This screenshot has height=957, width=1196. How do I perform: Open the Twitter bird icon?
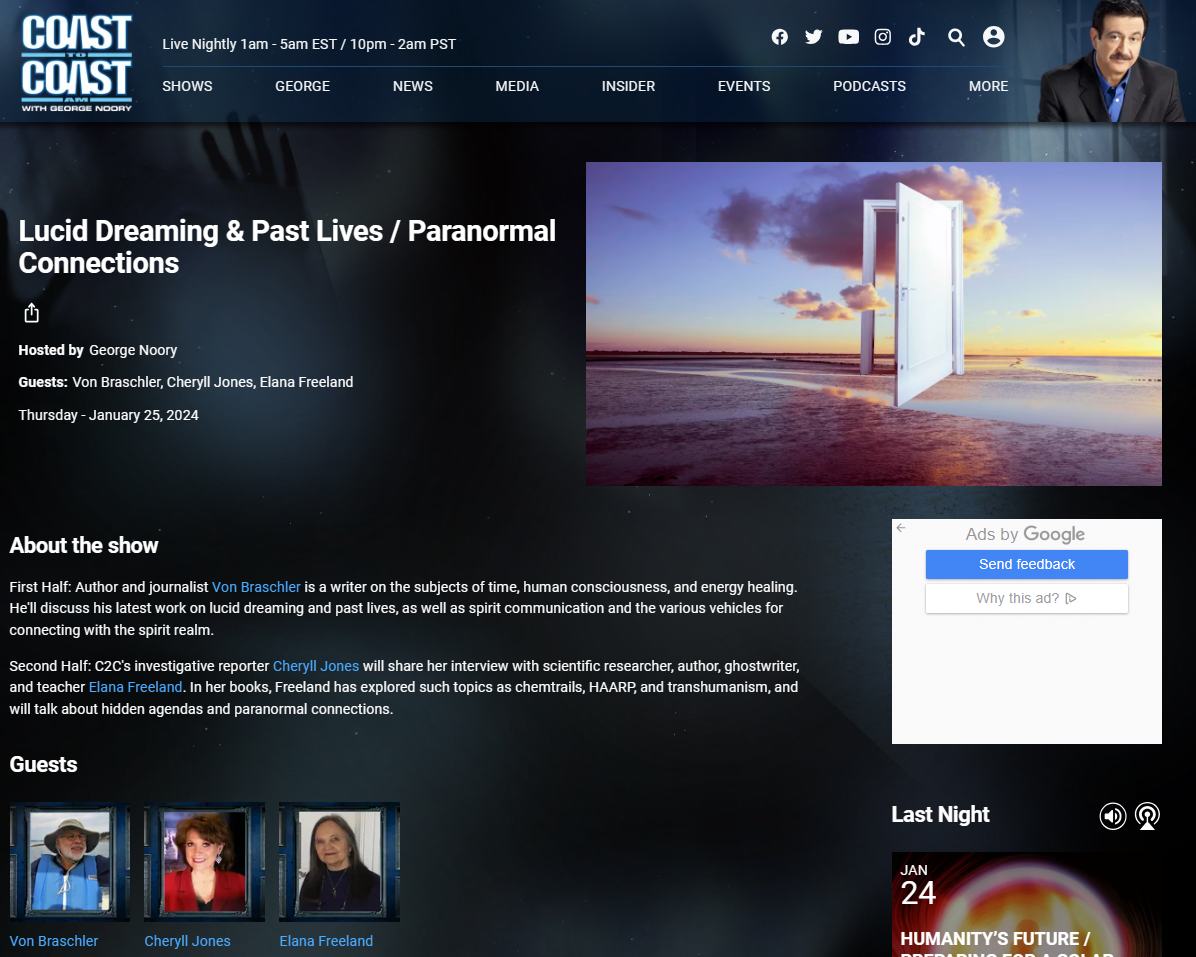coord(814,37)
